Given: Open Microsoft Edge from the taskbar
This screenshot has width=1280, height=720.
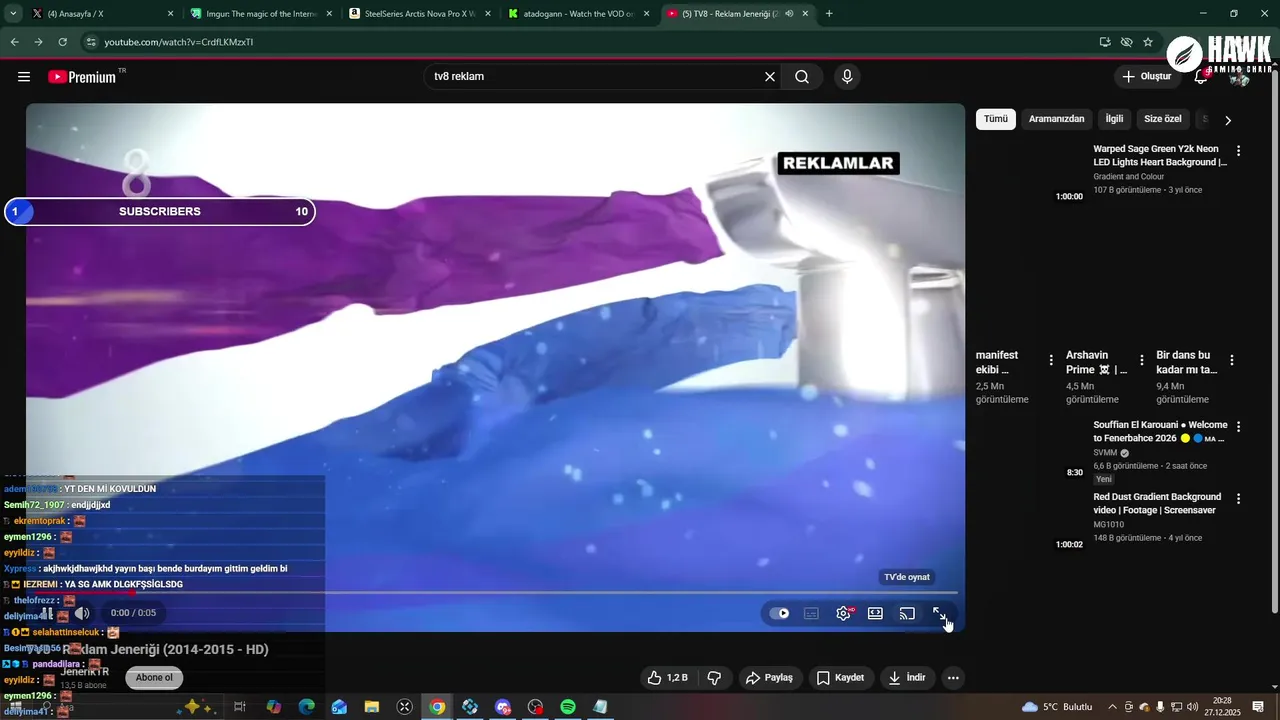Looking at the screenshot, I should [x=306, y=706].
